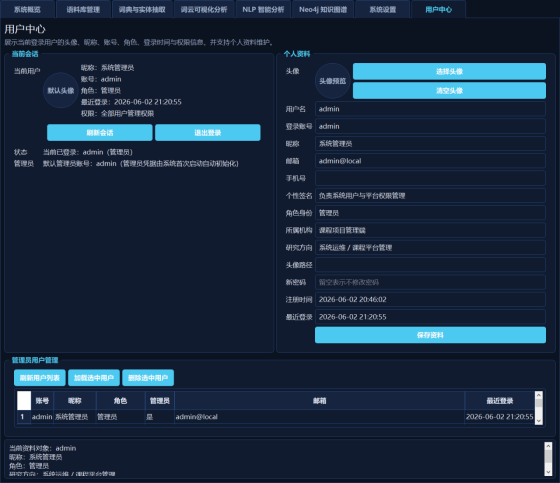Screen dimensions: 560x483
Task: Click 管理员 role cell in user table
Action: click(120, 417)
